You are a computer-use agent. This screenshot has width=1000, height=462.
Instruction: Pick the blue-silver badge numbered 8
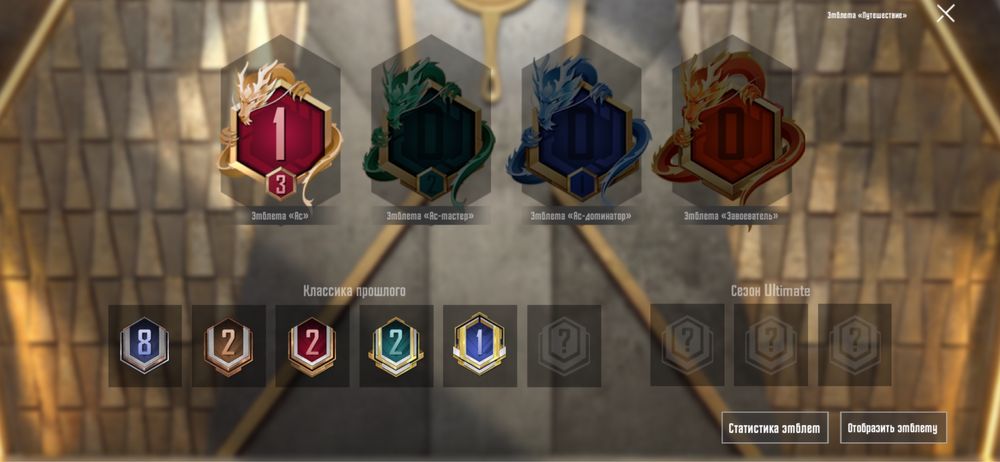pos(145,345)
